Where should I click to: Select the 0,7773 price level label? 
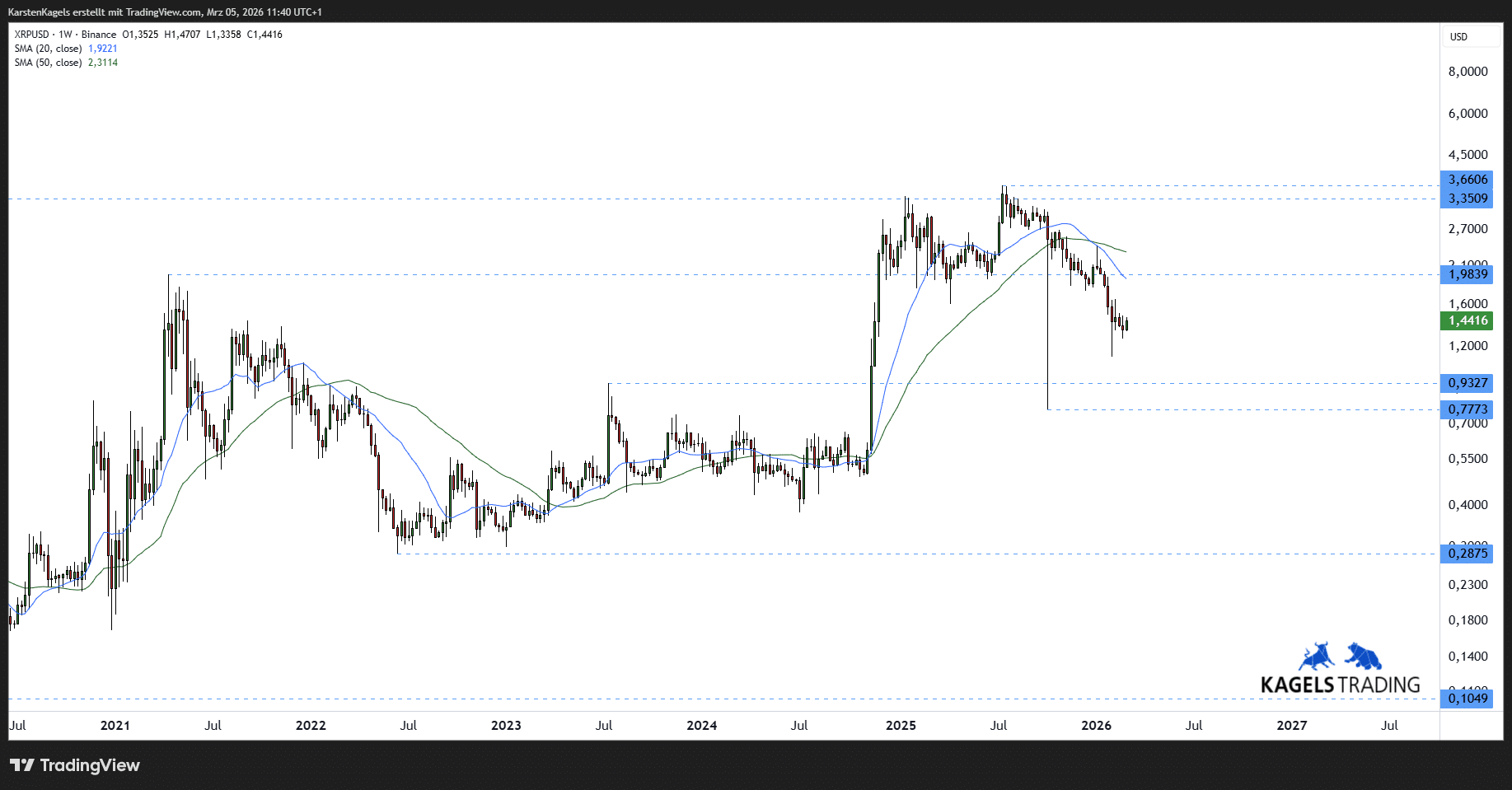click(1468, 409)
